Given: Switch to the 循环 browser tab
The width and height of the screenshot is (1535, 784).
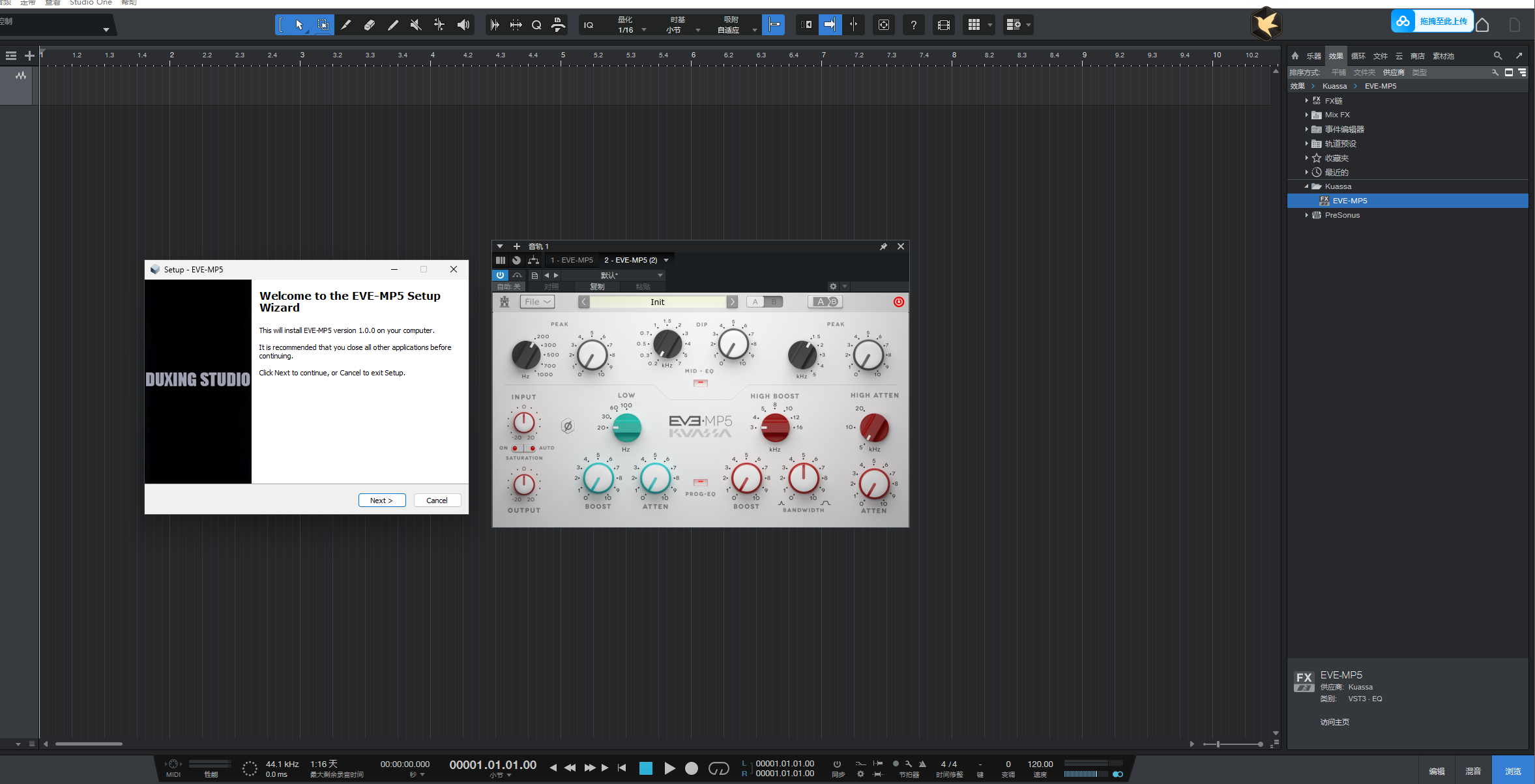Looking at the screenshot, I should coord(1358,56).
